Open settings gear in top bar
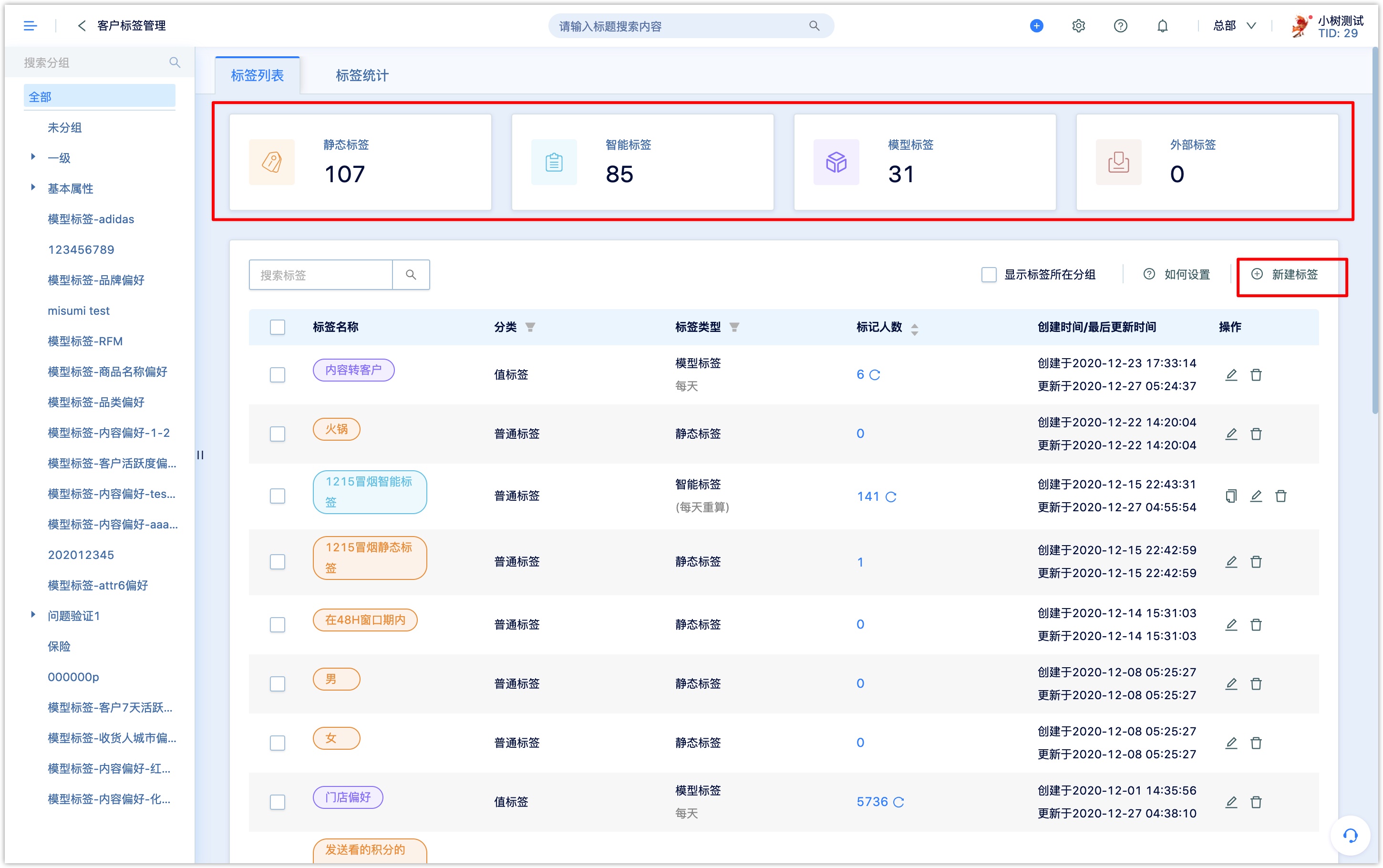The image size is (1383, 868). 1078,26
